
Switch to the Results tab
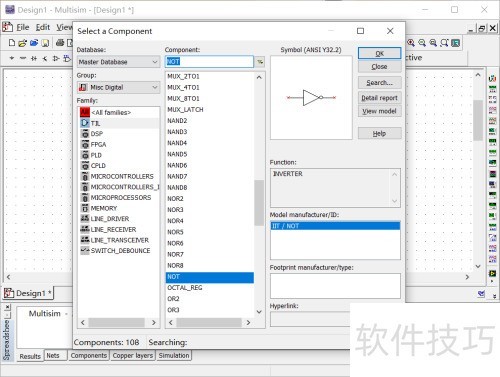tap(30, 356)
